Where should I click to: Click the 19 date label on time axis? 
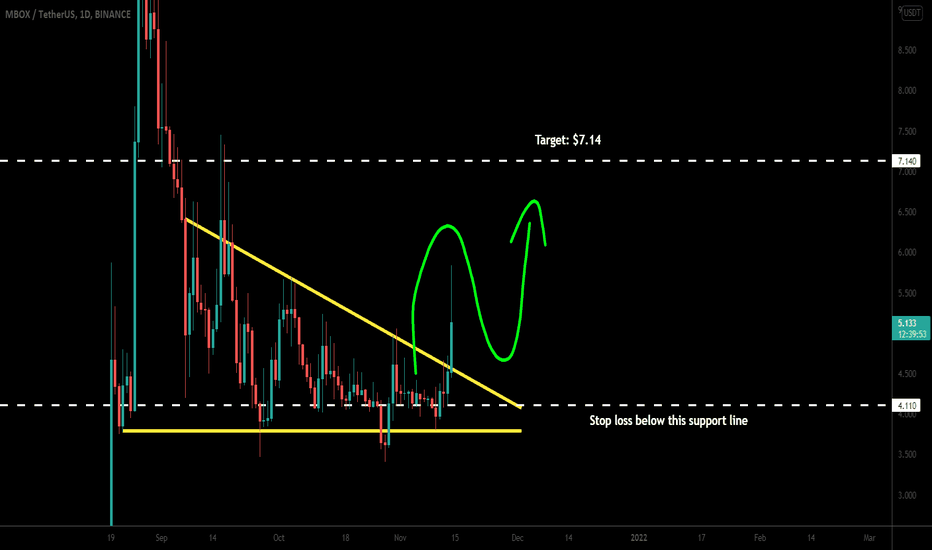111,538
